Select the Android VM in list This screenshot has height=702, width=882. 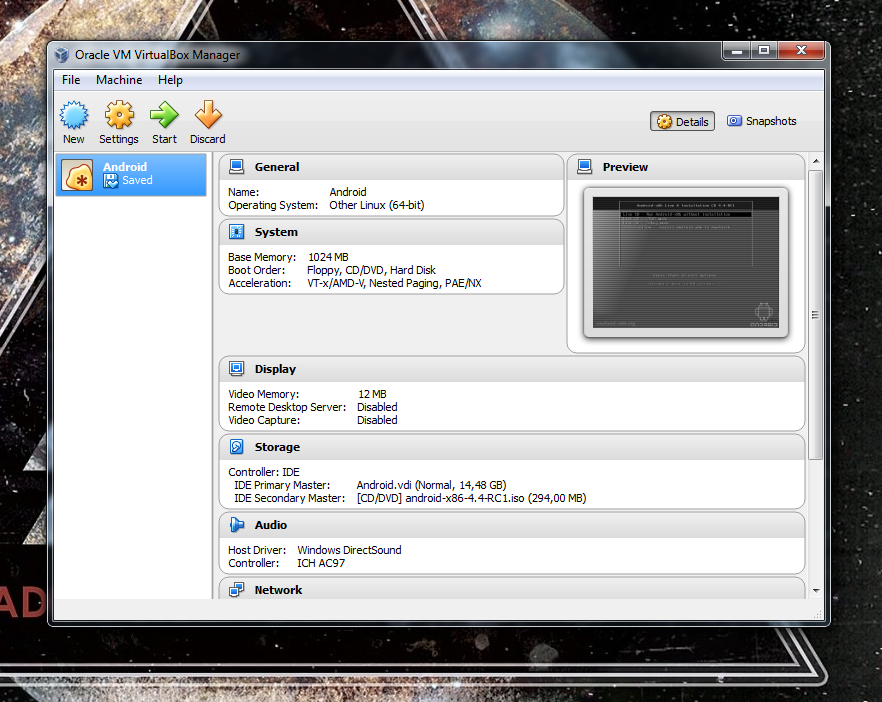[131, 175]
